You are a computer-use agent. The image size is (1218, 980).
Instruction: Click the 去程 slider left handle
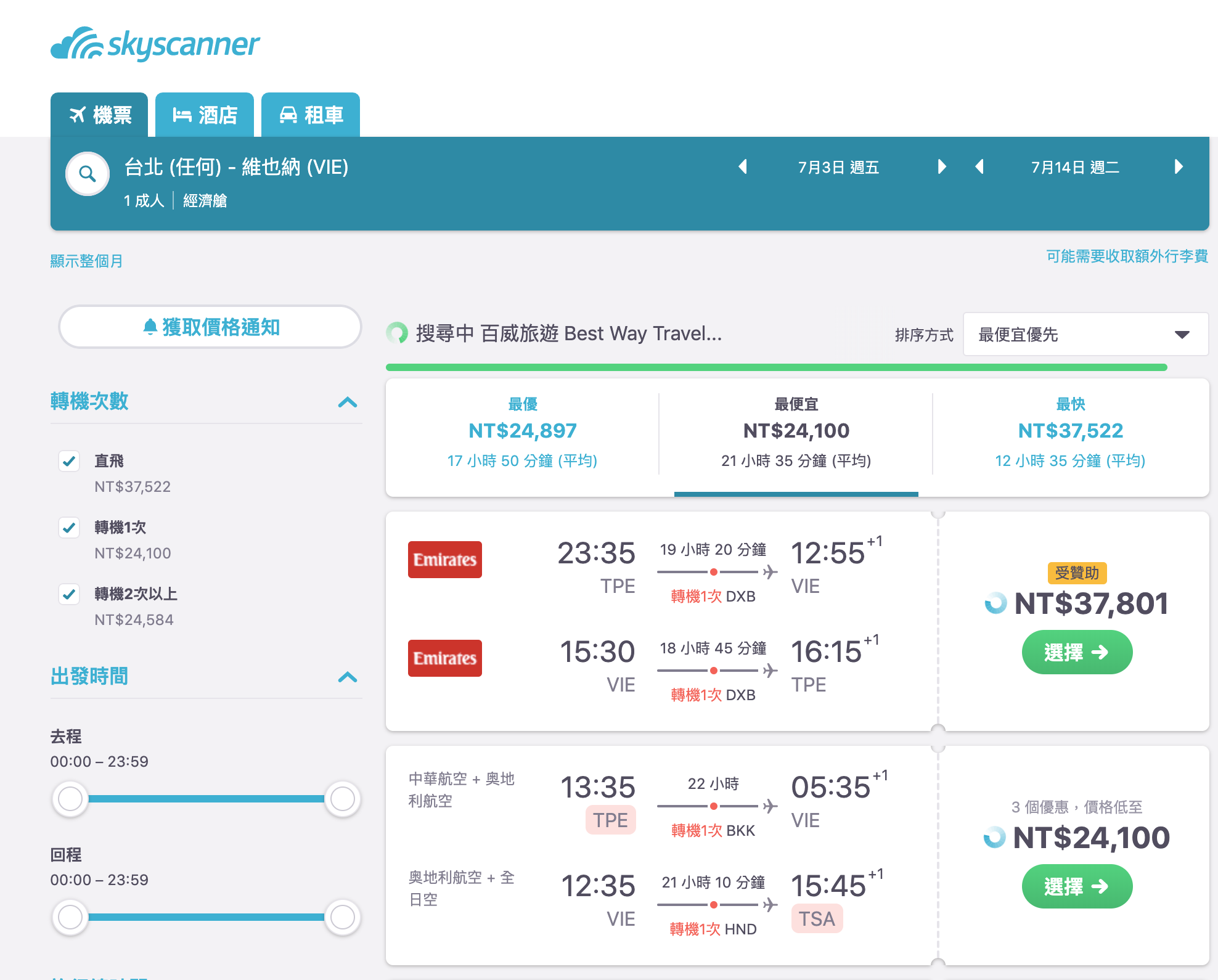[70, 799]
